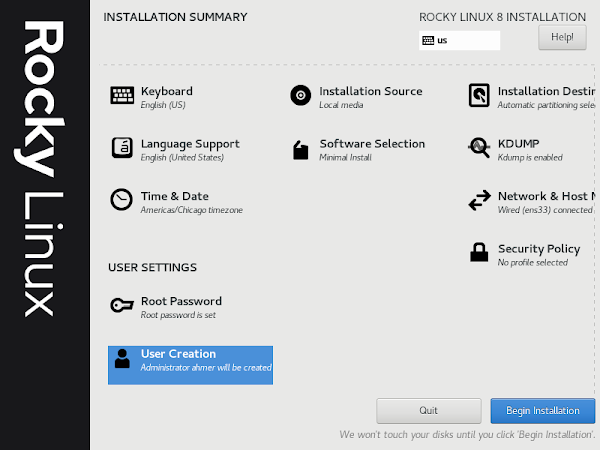The width and height of the screenshot is (600, 450).
Task: Click 'Wired (ens33) connected' text
Action: 545,210
